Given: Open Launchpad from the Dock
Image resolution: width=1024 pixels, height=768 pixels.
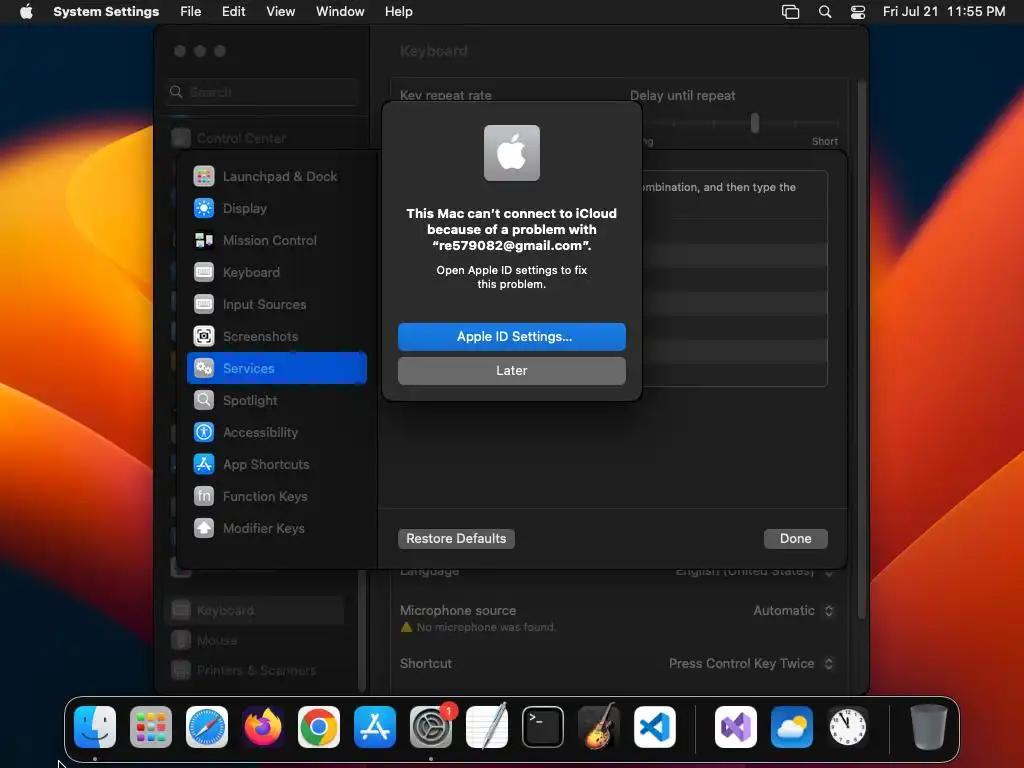Looking at the screenshot, I should (151, 727).
